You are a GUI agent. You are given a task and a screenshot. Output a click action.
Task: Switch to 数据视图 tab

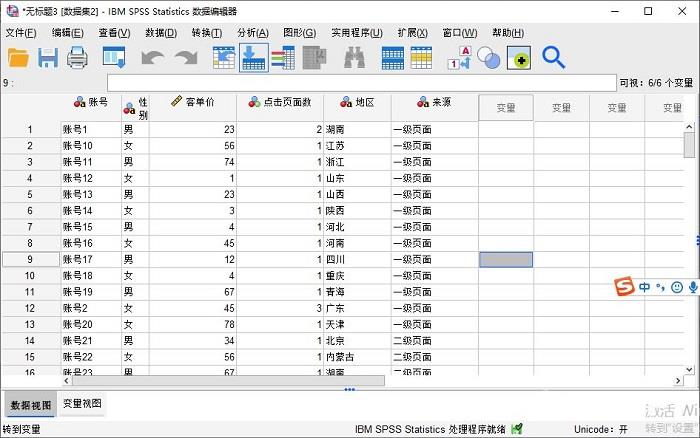tap(31, 405)
